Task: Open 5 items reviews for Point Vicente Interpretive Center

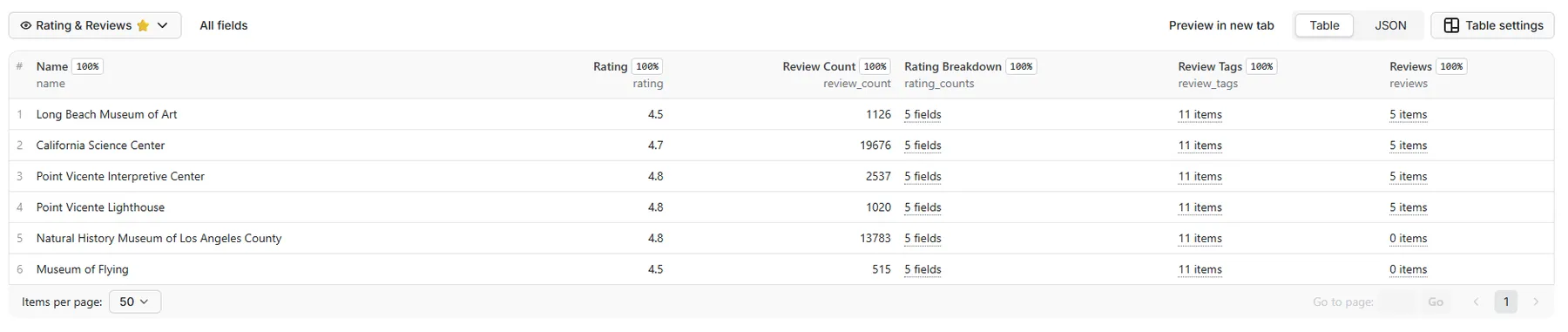Action: click(1408, 176)
